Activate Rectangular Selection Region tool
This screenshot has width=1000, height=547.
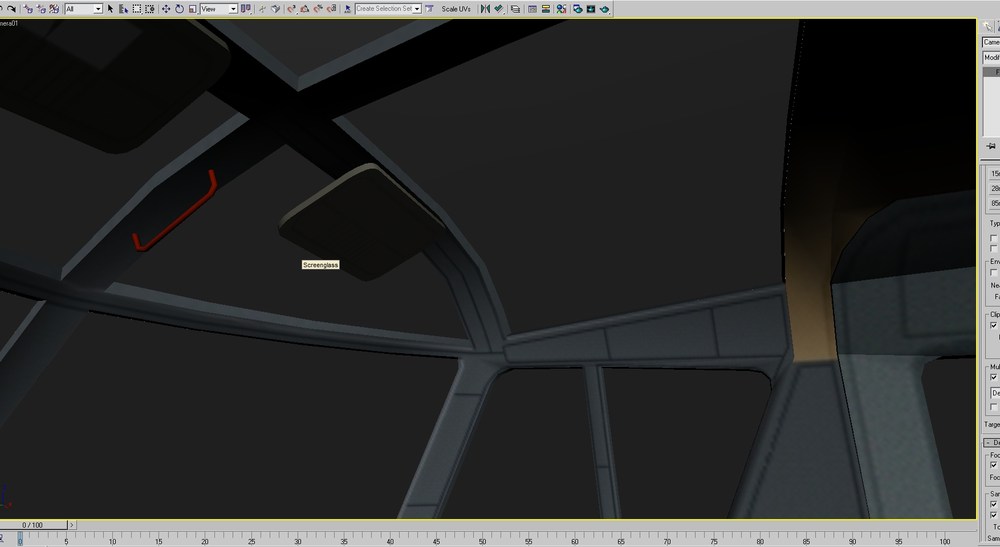click(136, 9)
